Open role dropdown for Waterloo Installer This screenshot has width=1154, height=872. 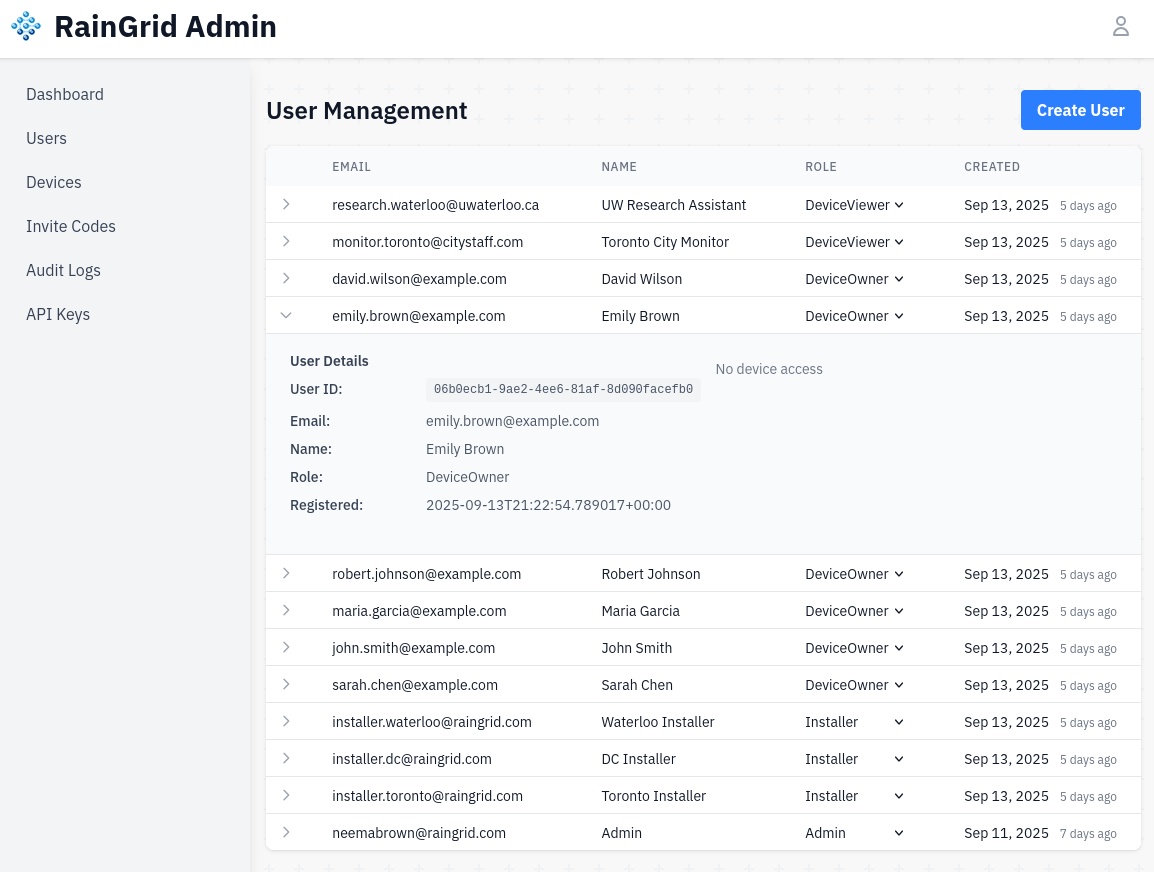[854, 722]
